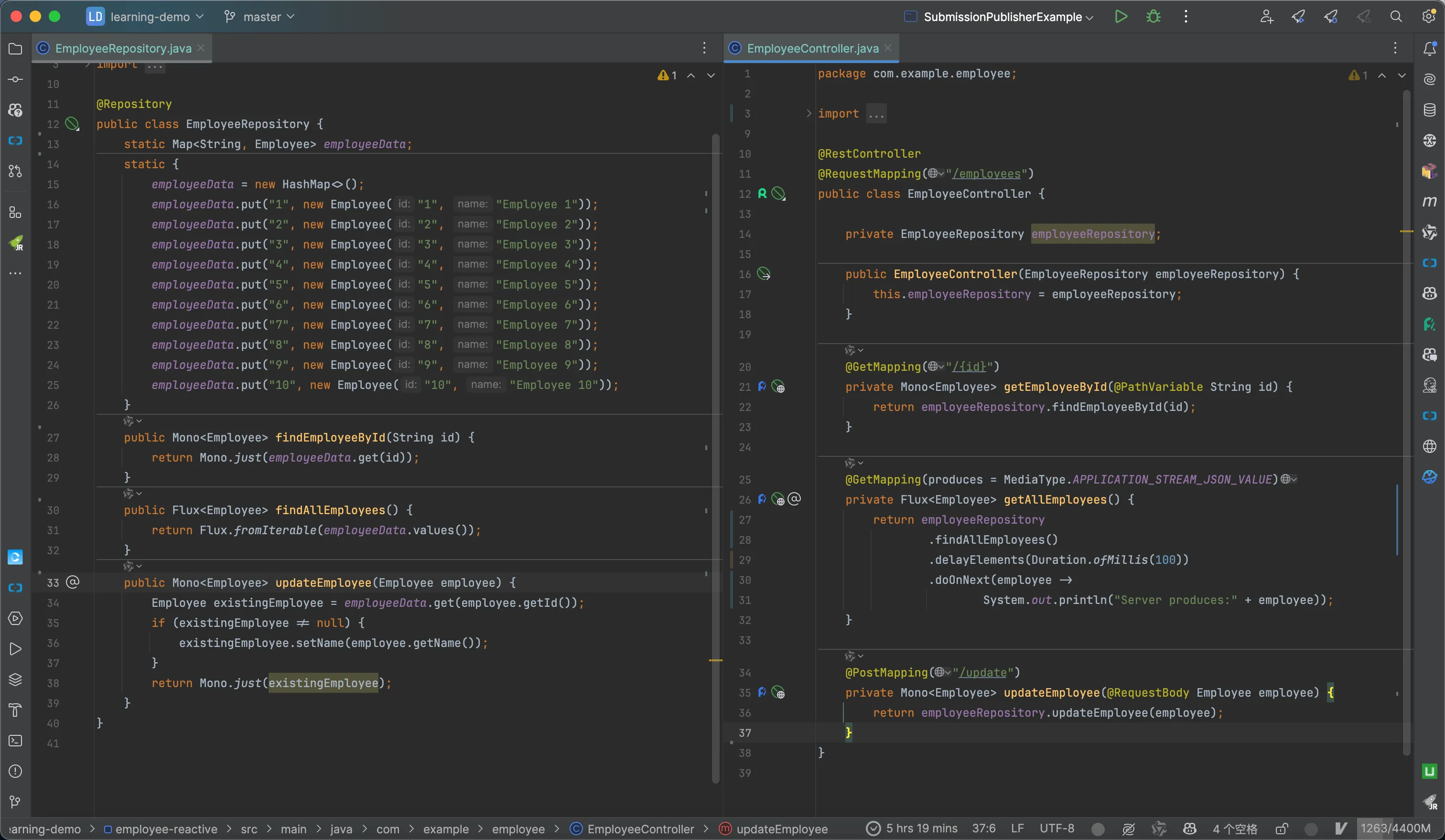Click endpoint gutter icon beside getEmployeeById
1445x840 pixels.
point(778,387)
